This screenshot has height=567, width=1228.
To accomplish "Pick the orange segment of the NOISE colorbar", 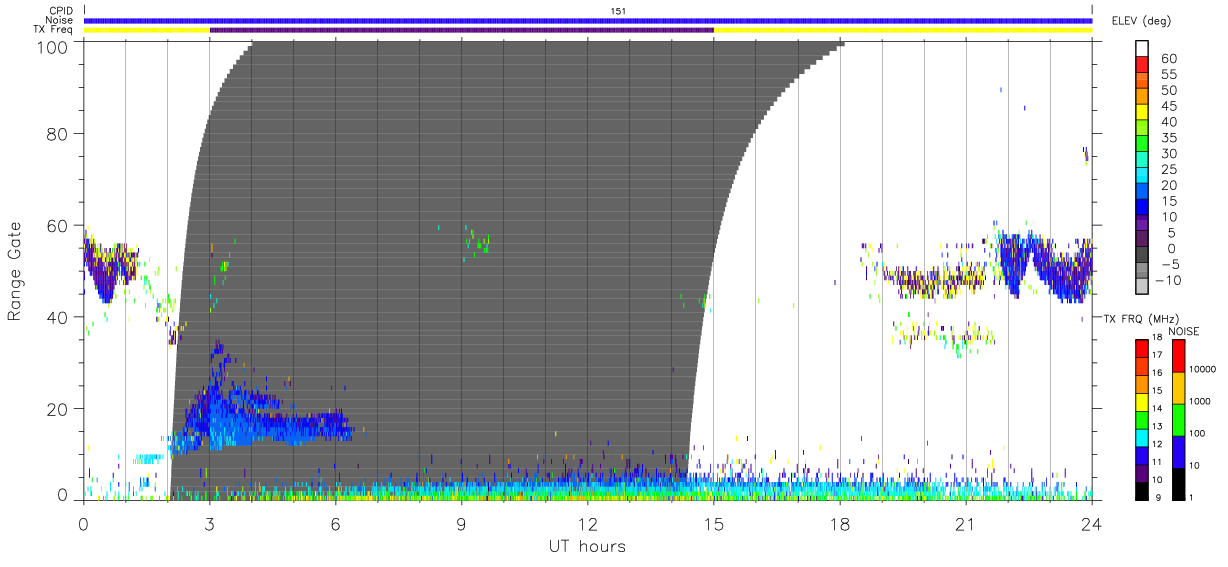I will click(1178, 388).
